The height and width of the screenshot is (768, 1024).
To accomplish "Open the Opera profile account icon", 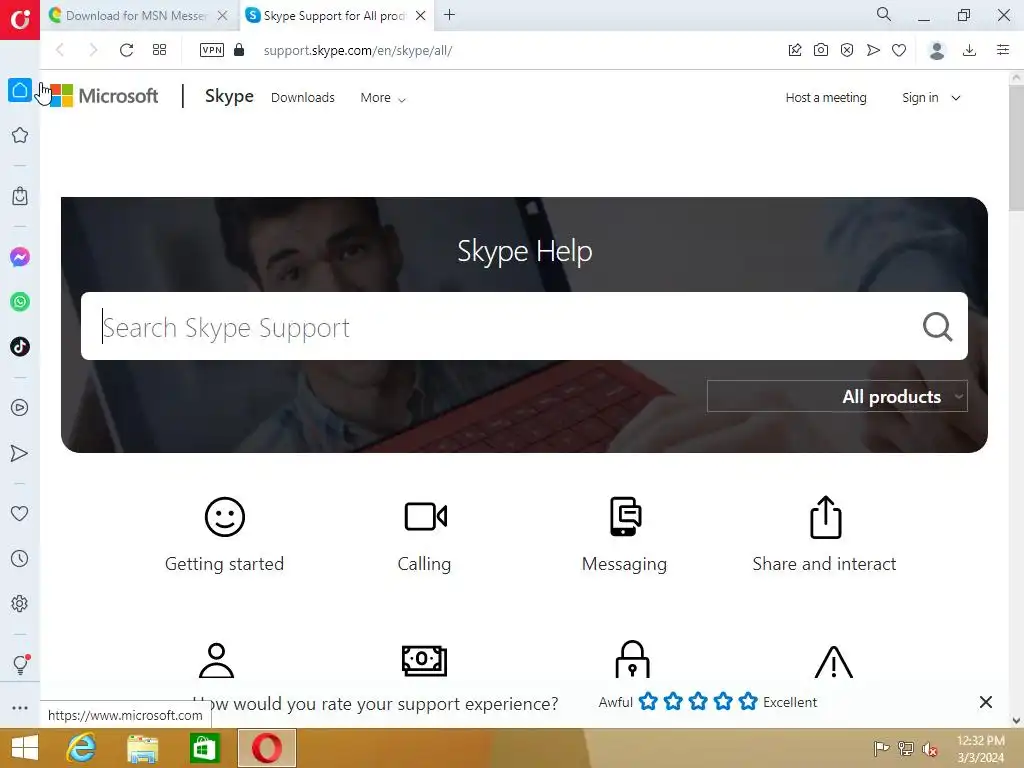I will click(x=937, y=50).
